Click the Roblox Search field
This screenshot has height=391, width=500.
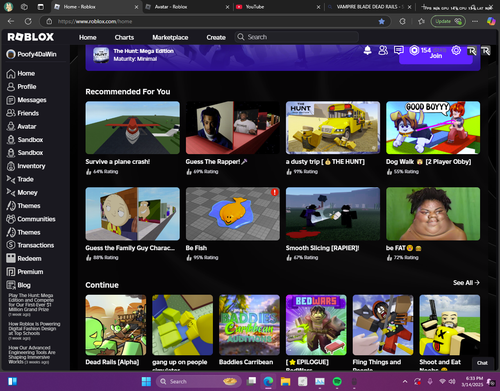[x=297, y=37]
